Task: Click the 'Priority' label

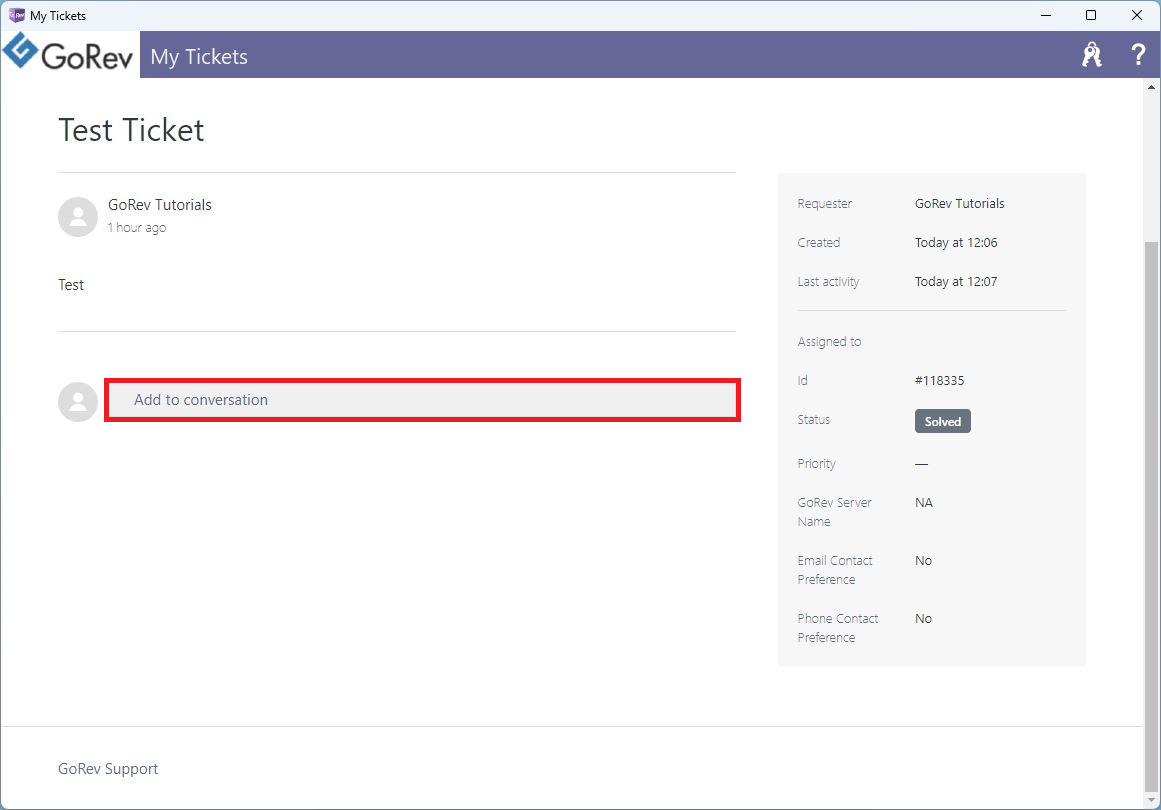Action: [817, 464]
